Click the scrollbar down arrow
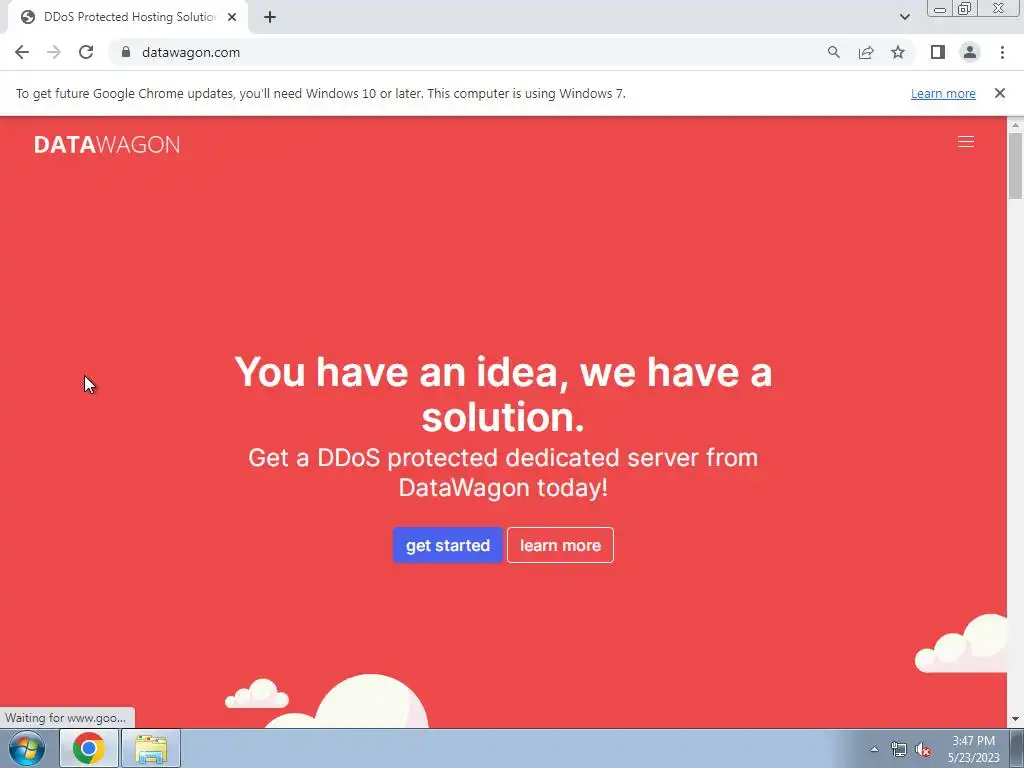Screen dimensions: 1024x768 1015,719
